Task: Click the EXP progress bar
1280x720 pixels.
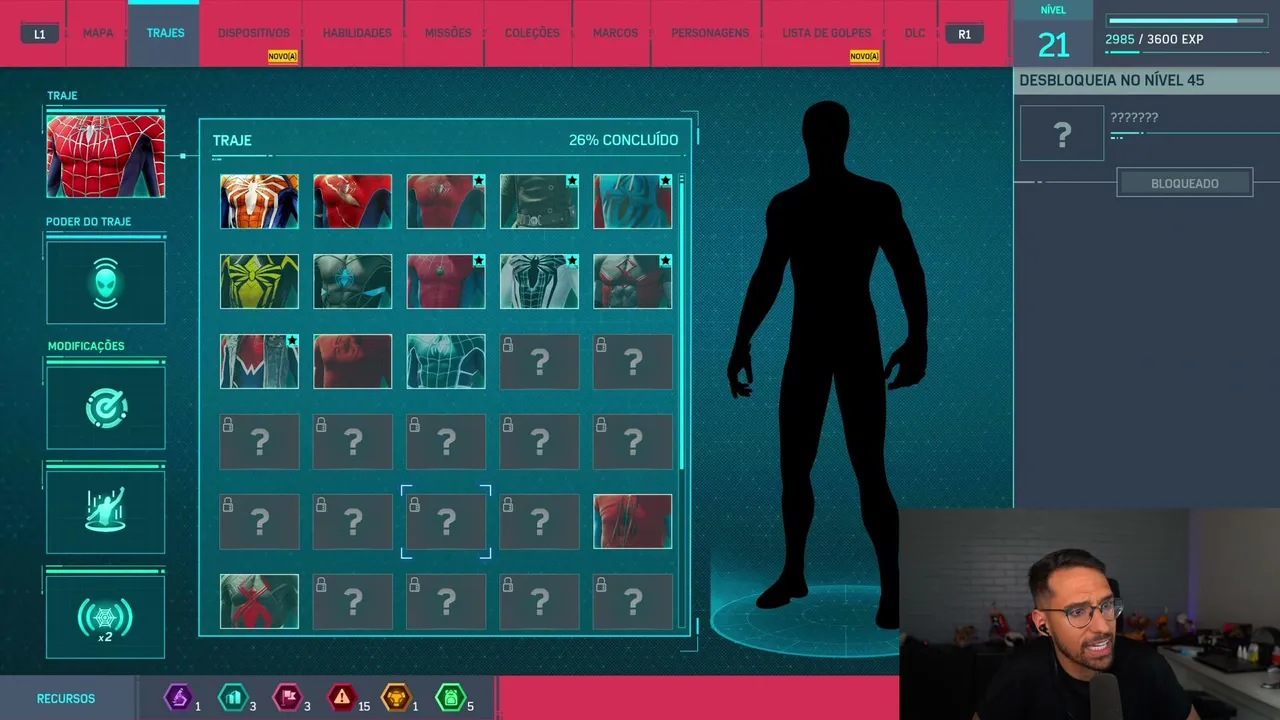Action: (1188, 20)
